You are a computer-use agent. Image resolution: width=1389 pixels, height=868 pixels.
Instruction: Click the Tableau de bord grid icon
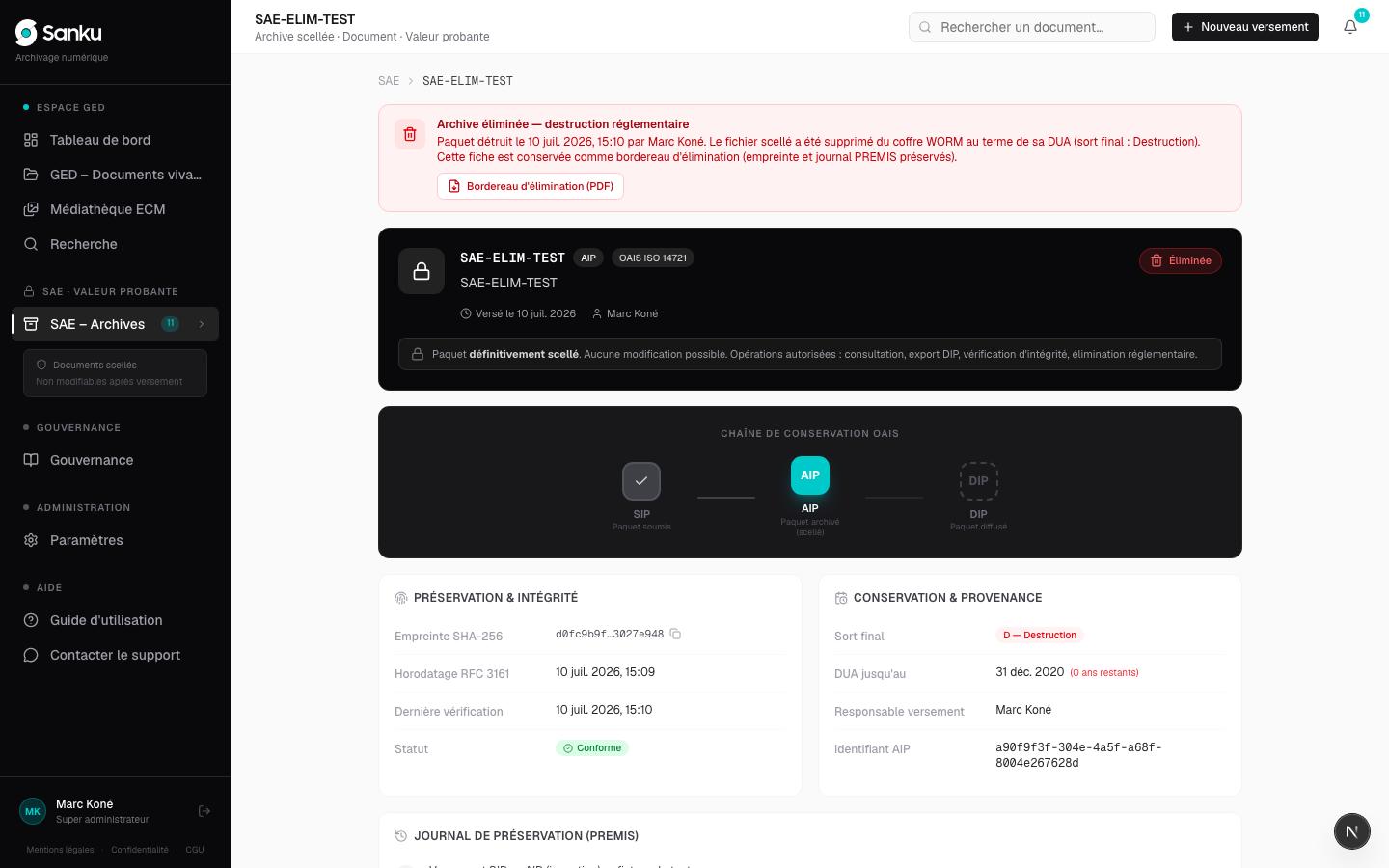(31, 140)
